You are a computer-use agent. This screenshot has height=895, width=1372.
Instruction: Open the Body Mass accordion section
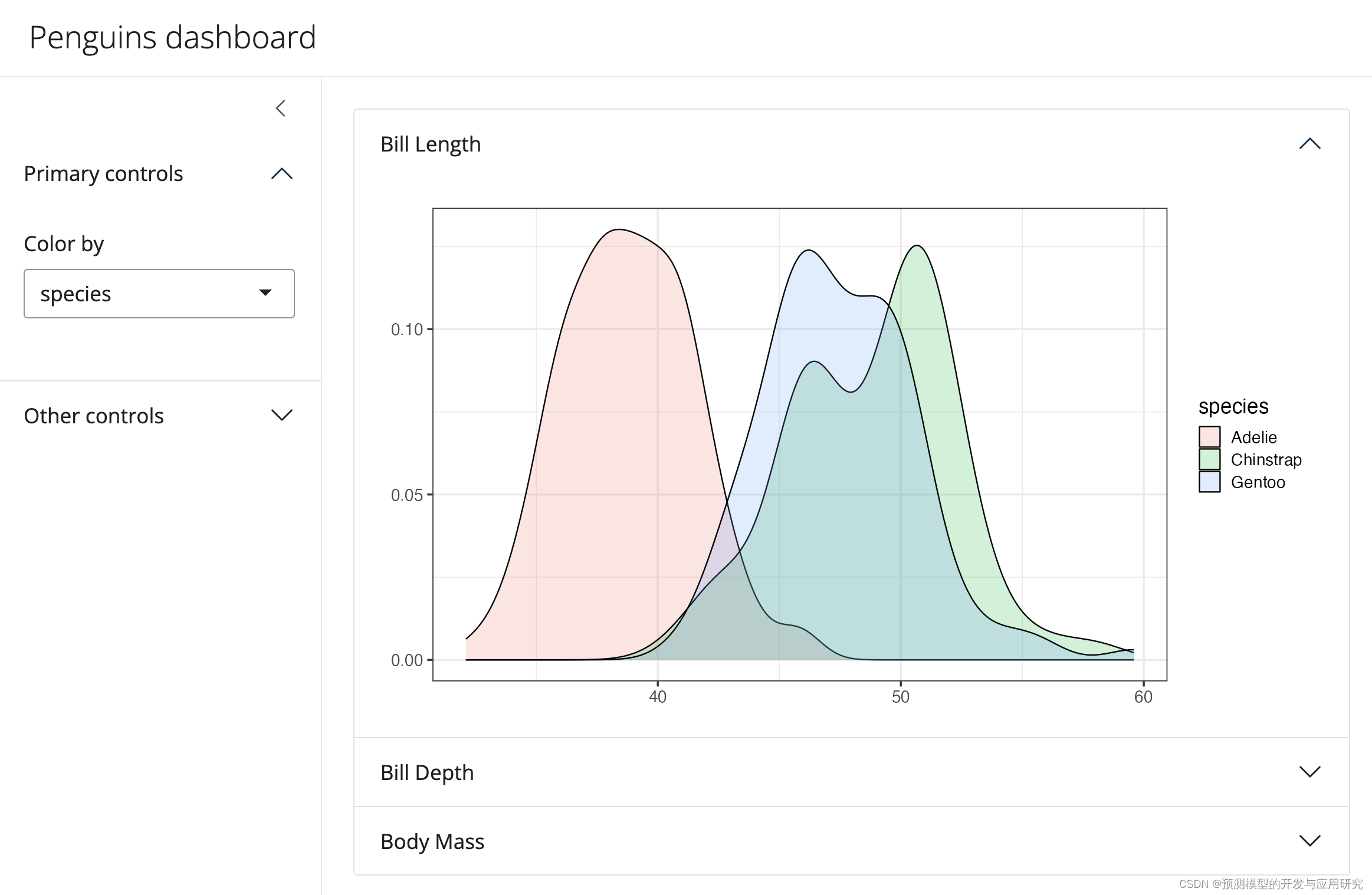click(432, 841)
